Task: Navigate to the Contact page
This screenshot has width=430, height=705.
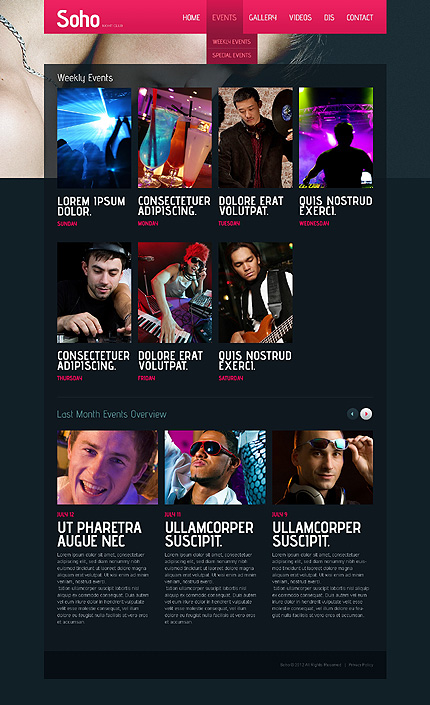Action: point(359,18)
